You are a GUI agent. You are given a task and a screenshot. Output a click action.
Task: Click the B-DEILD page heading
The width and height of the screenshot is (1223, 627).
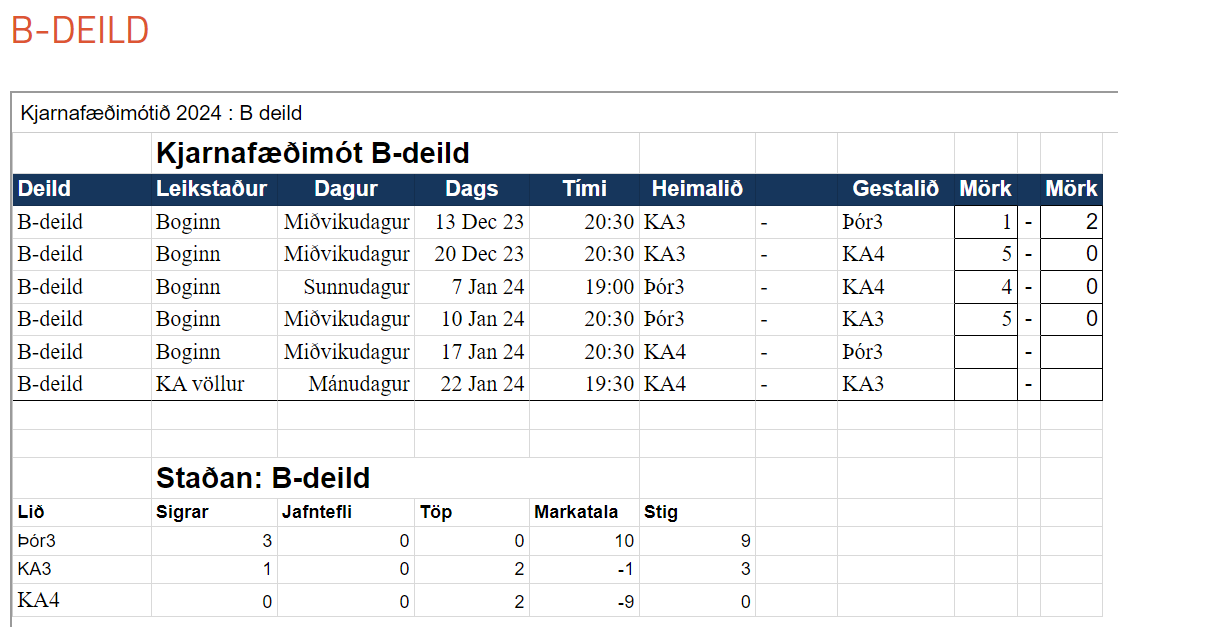tap(80, 31)
